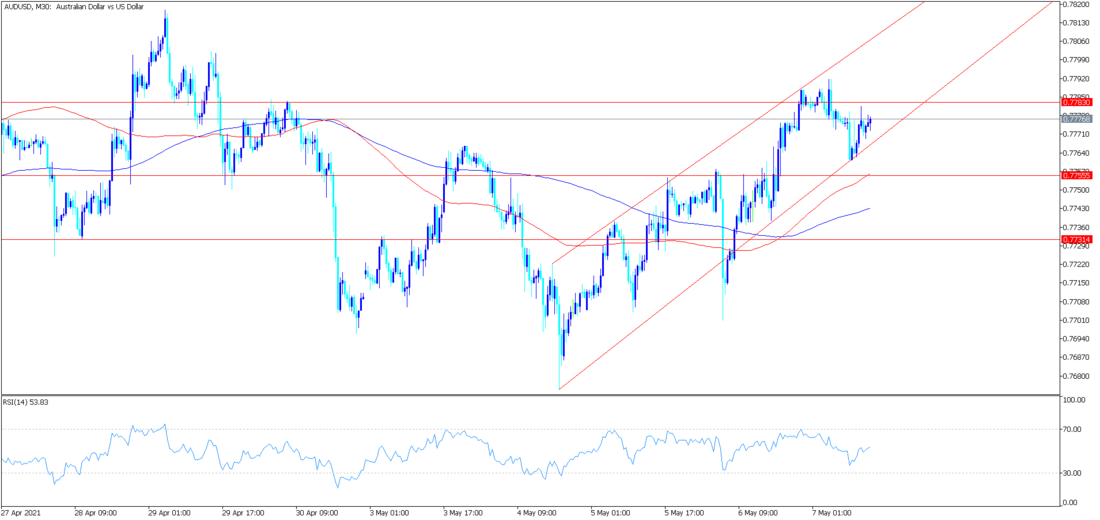1100x520 pixels.
Task: Select the red 0.77314 price level tag
Action: 1077,239
